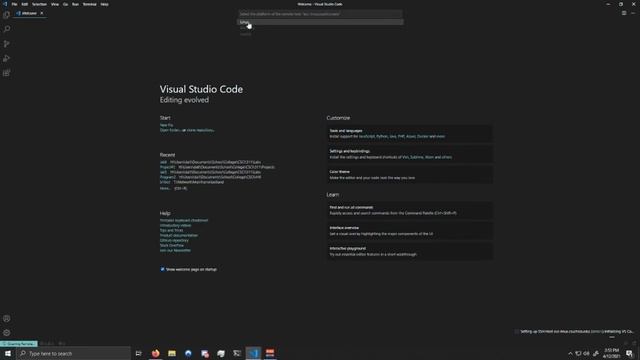Choose Windows in the platform list
640x360 pixels.
(x=320, y=28)
